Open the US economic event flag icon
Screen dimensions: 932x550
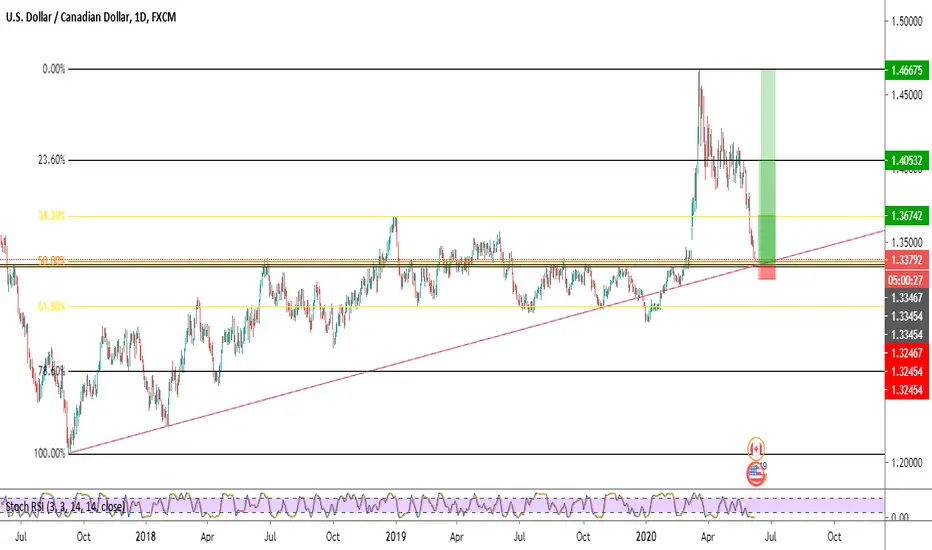pos(755,474)
